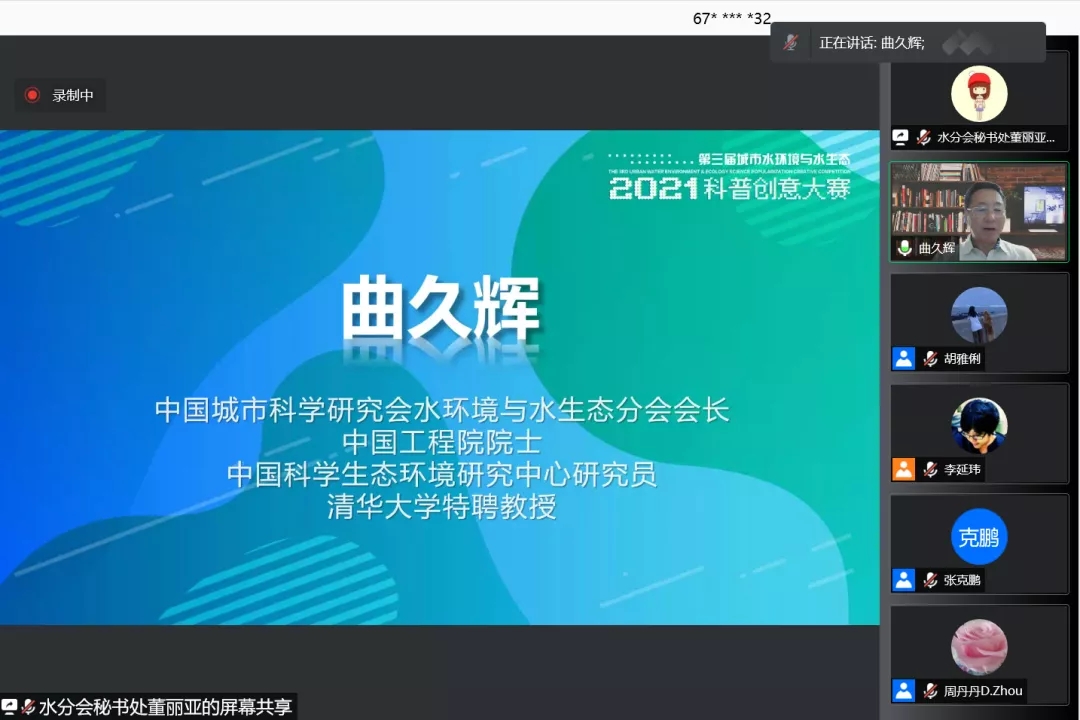Click slide line 清华大学特聘教授
Viewport: 1080px width, 720px height.
[x=442, y=507]
